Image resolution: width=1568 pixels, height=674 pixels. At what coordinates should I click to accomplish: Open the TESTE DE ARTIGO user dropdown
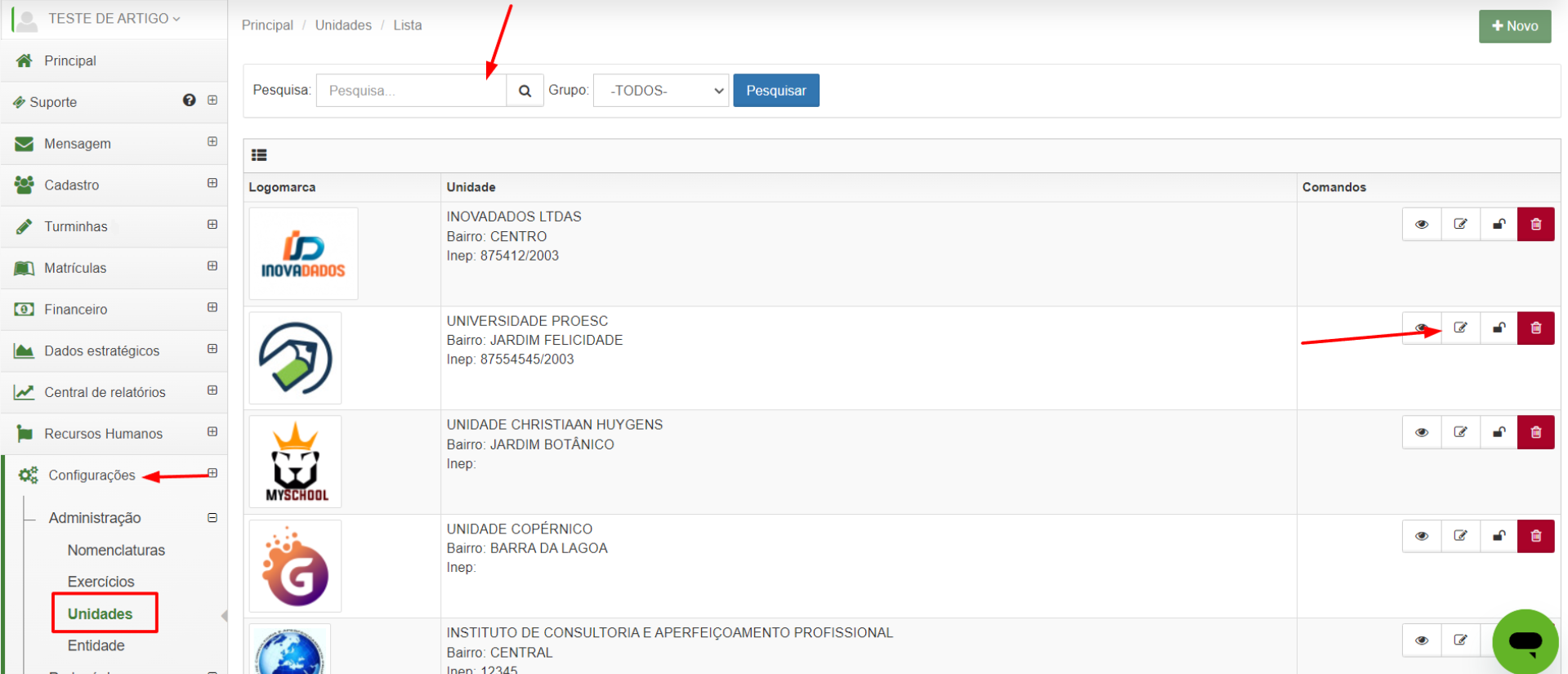pyautogui.click(x=114, y=18)
